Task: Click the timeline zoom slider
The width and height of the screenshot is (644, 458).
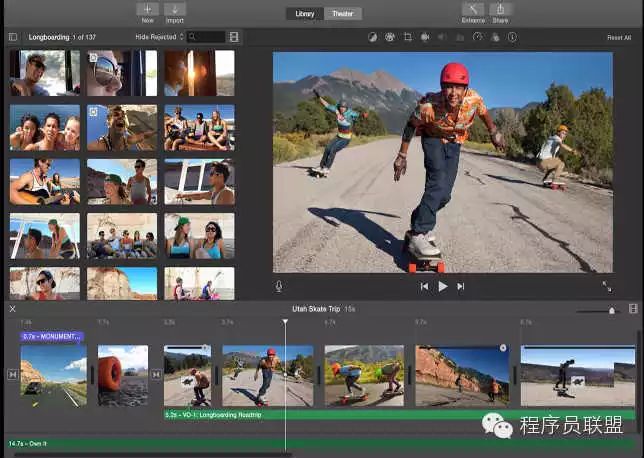Action: click(610, 310)
